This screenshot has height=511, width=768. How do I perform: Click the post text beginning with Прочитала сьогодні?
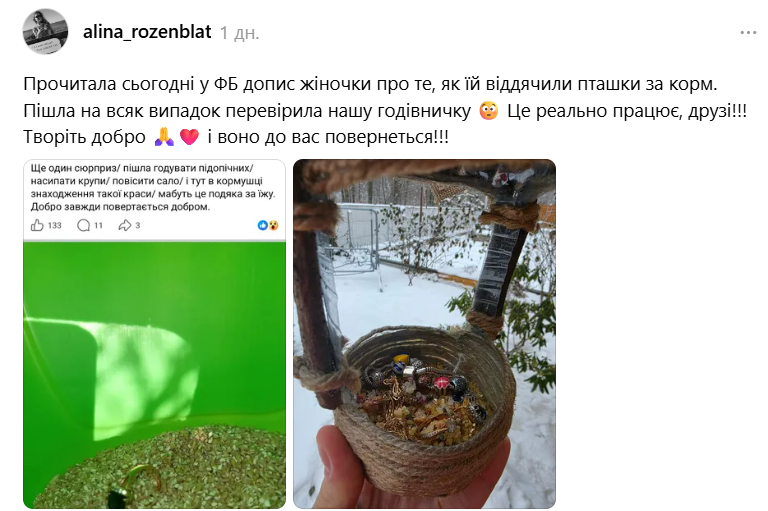click(x=385, y=110)
